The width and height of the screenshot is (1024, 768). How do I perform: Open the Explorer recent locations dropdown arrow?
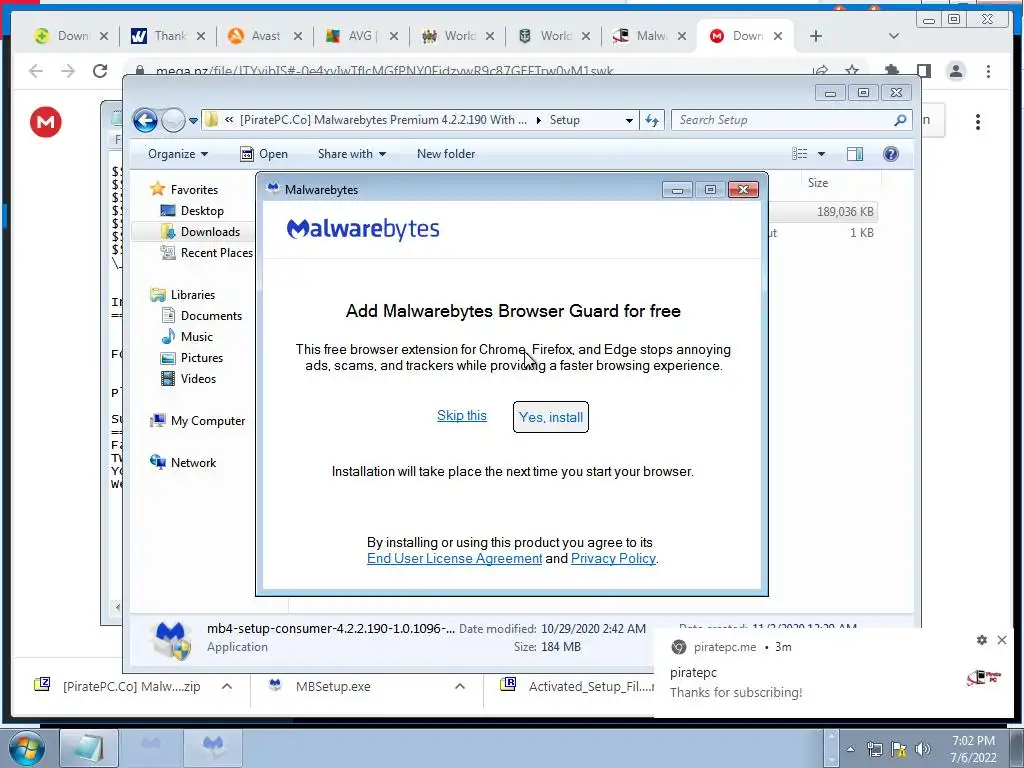pos(193,121)
